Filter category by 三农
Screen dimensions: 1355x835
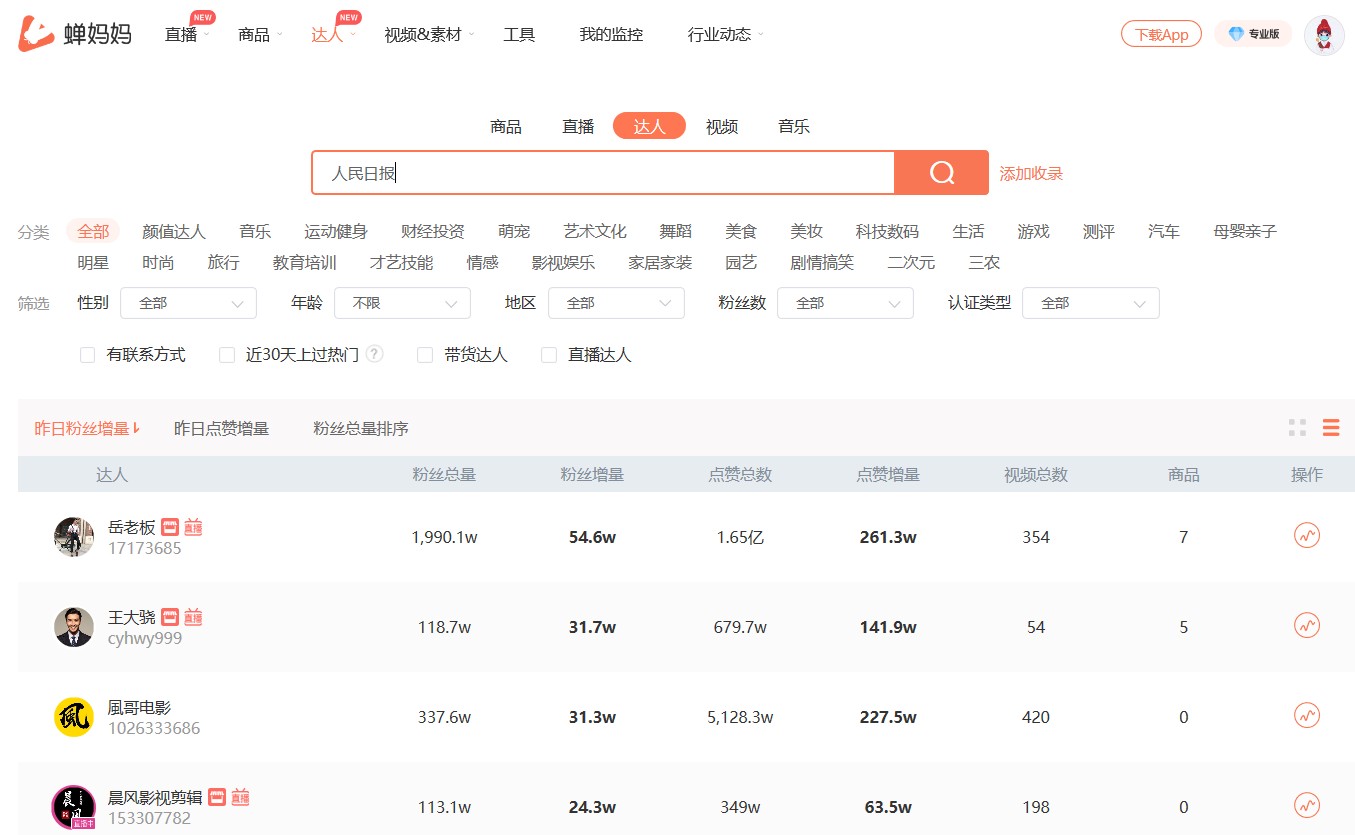pos(984,263)
